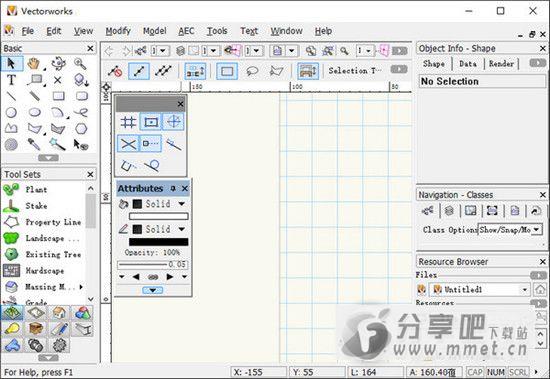Select Lasso Marquee selection mode
The image size is (550, 379).
coord(252,71)
